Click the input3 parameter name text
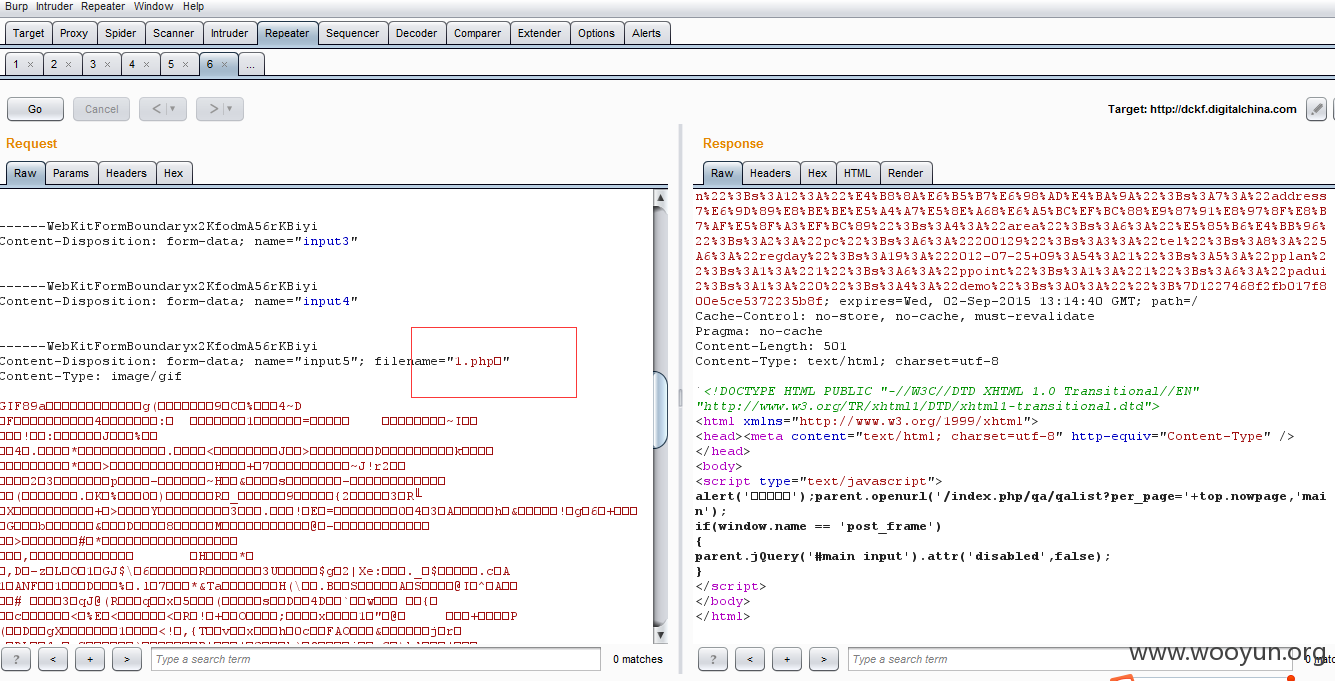This screenshot has height=681, width=1335. [326, 241]
